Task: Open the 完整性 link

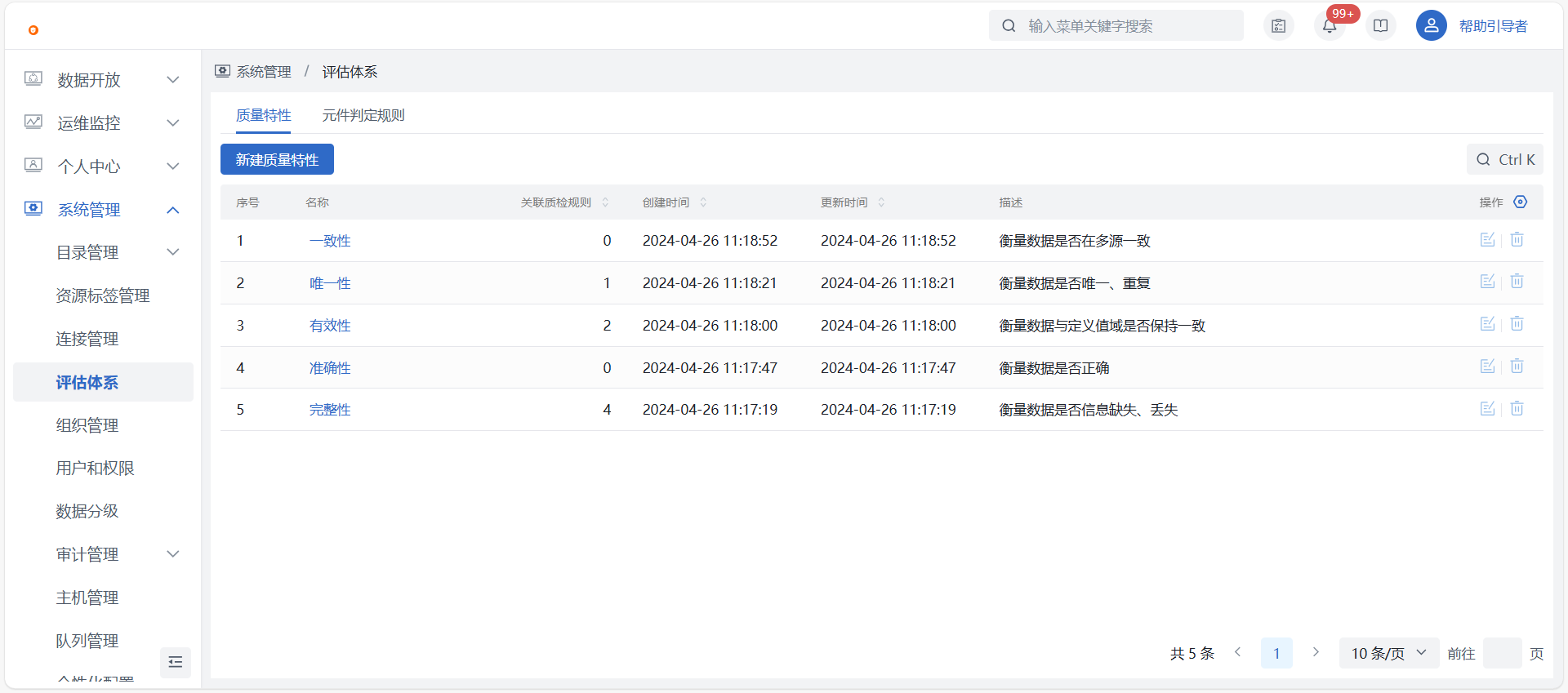Action: (330, 410)
